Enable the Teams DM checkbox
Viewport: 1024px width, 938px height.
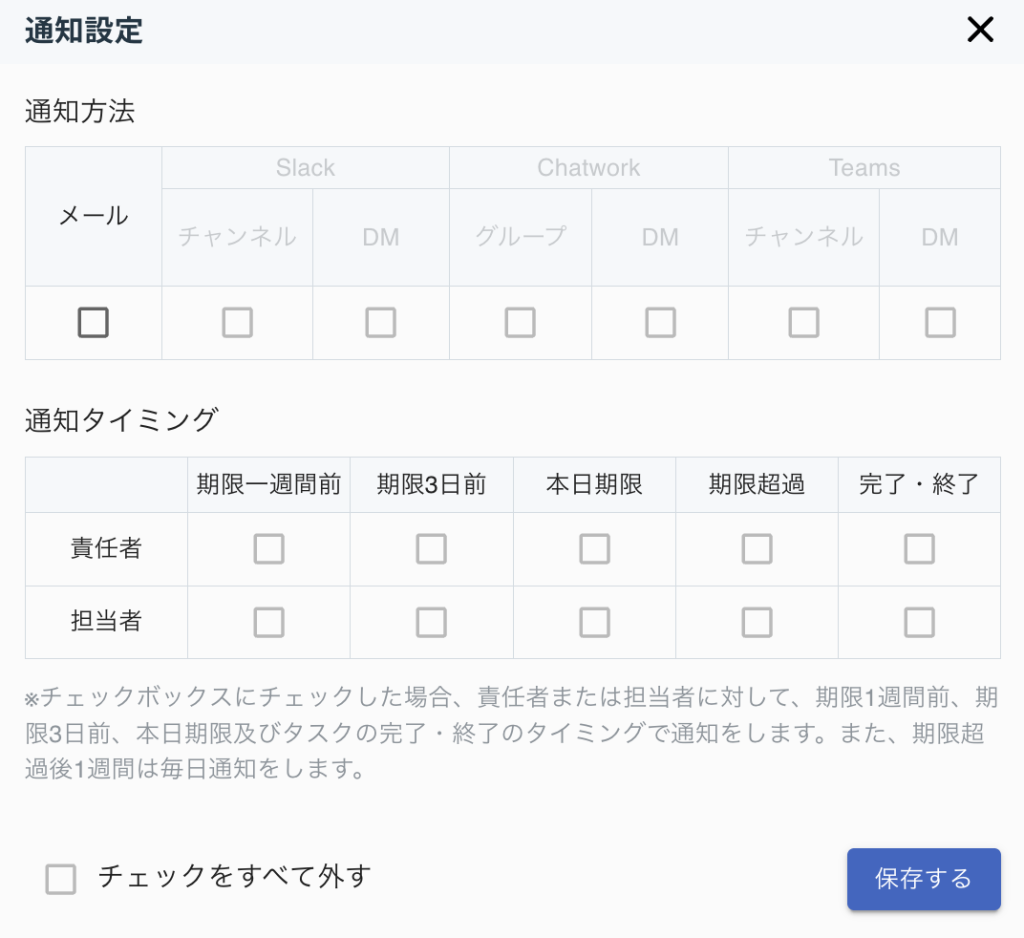click(940, 323)
